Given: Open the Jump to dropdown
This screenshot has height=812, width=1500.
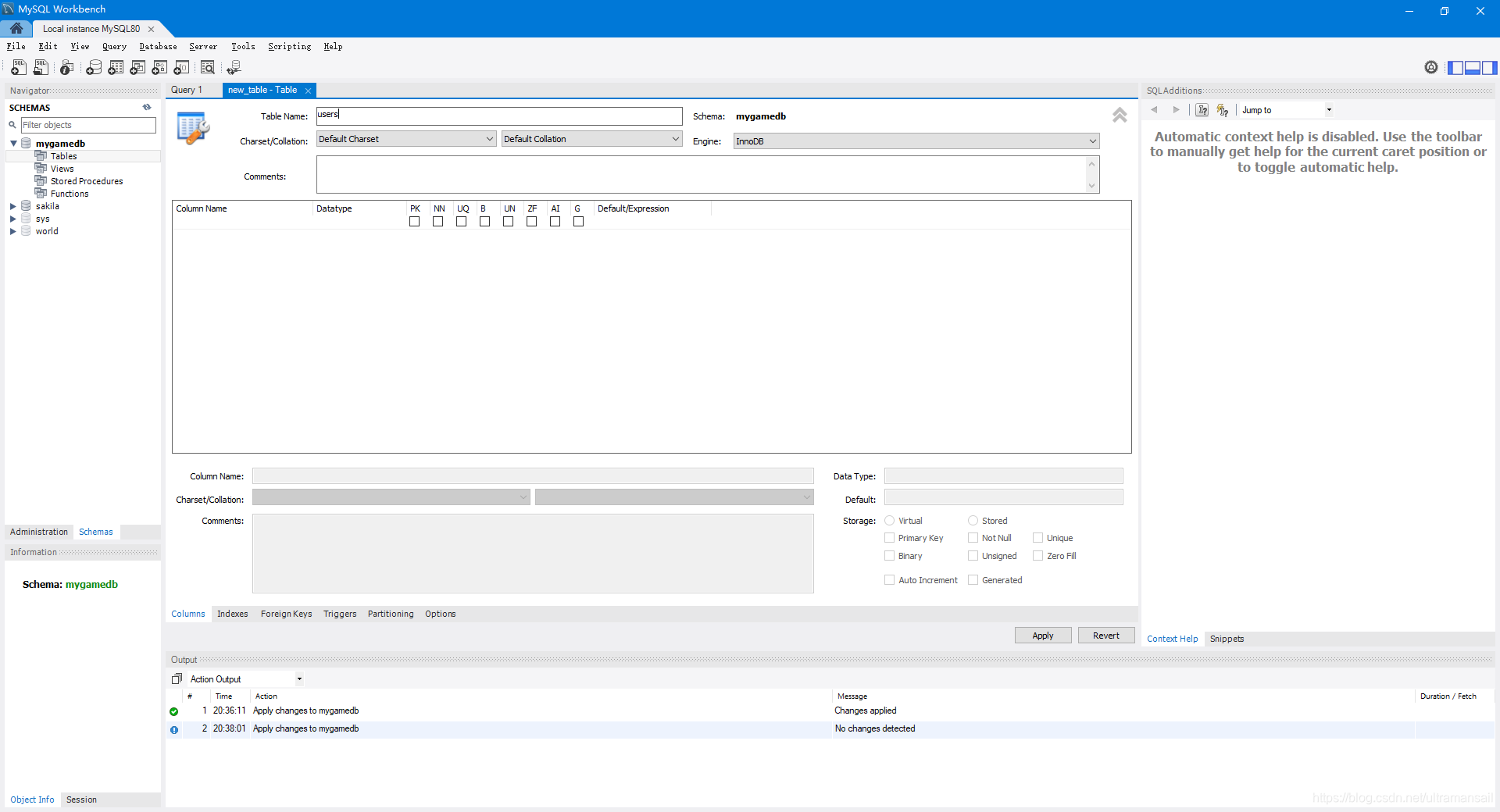Looking at the screenshot, I should click(x=1328, y=110).
